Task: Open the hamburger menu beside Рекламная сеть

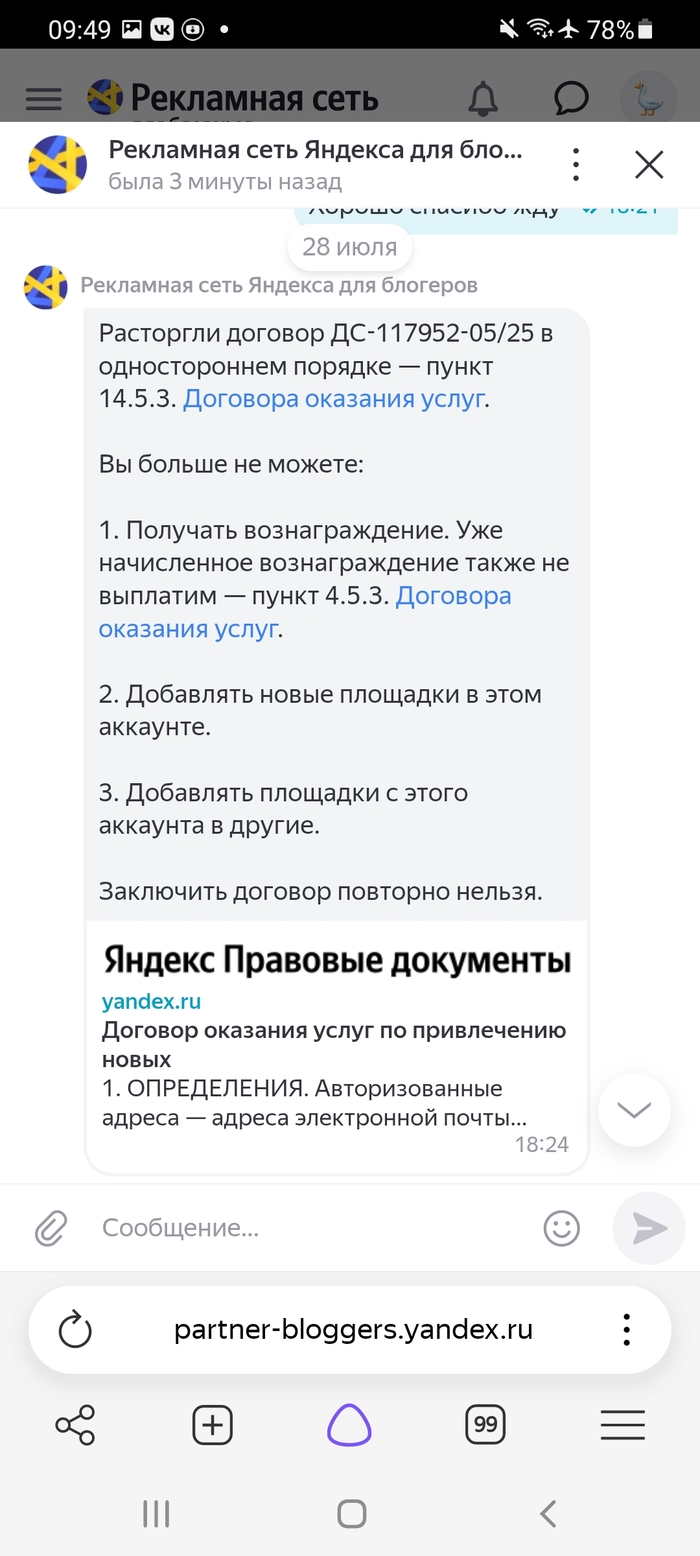Action: (43, 98)
